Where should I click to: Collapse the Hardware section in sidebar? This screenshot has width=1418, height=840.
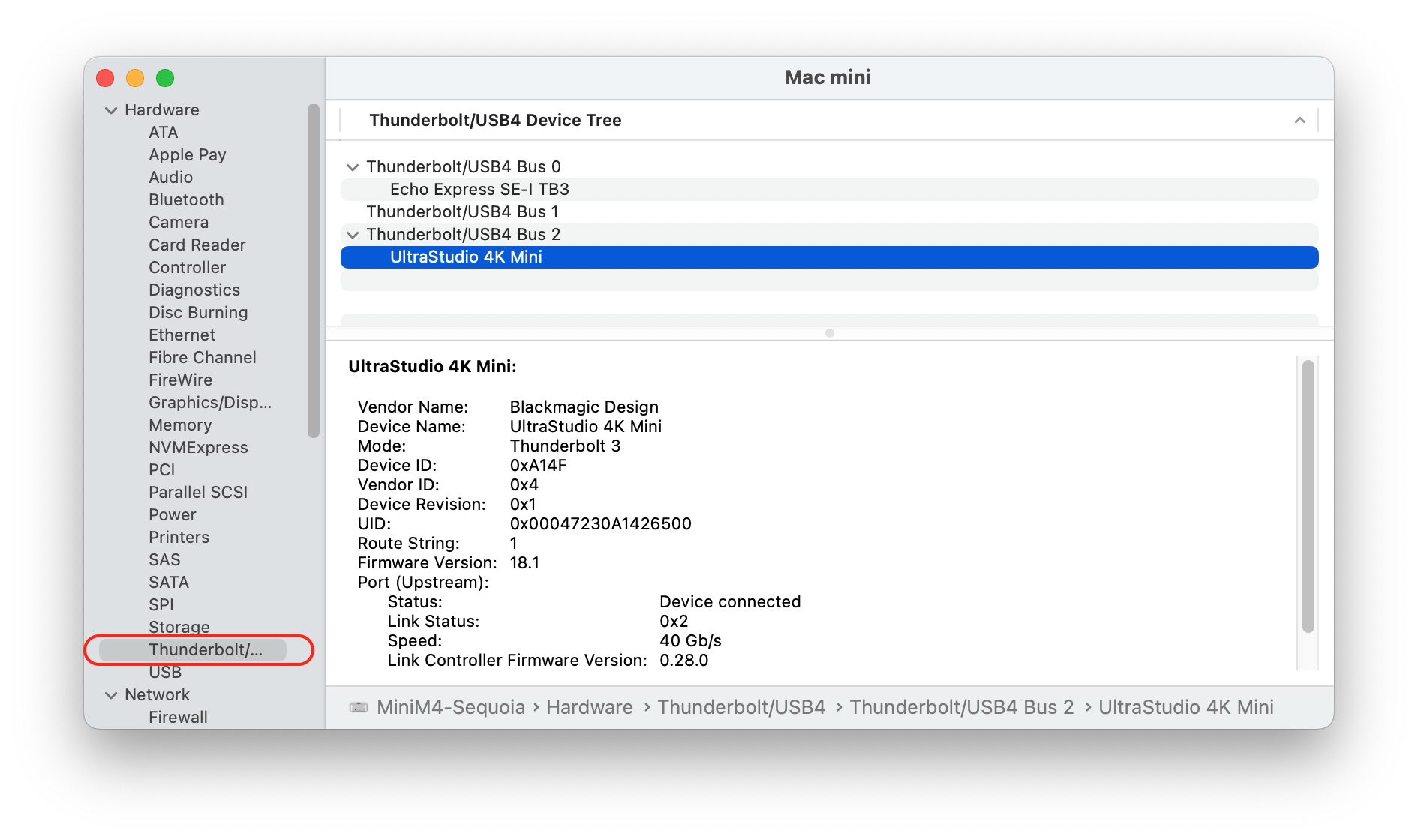pos(111,110)
